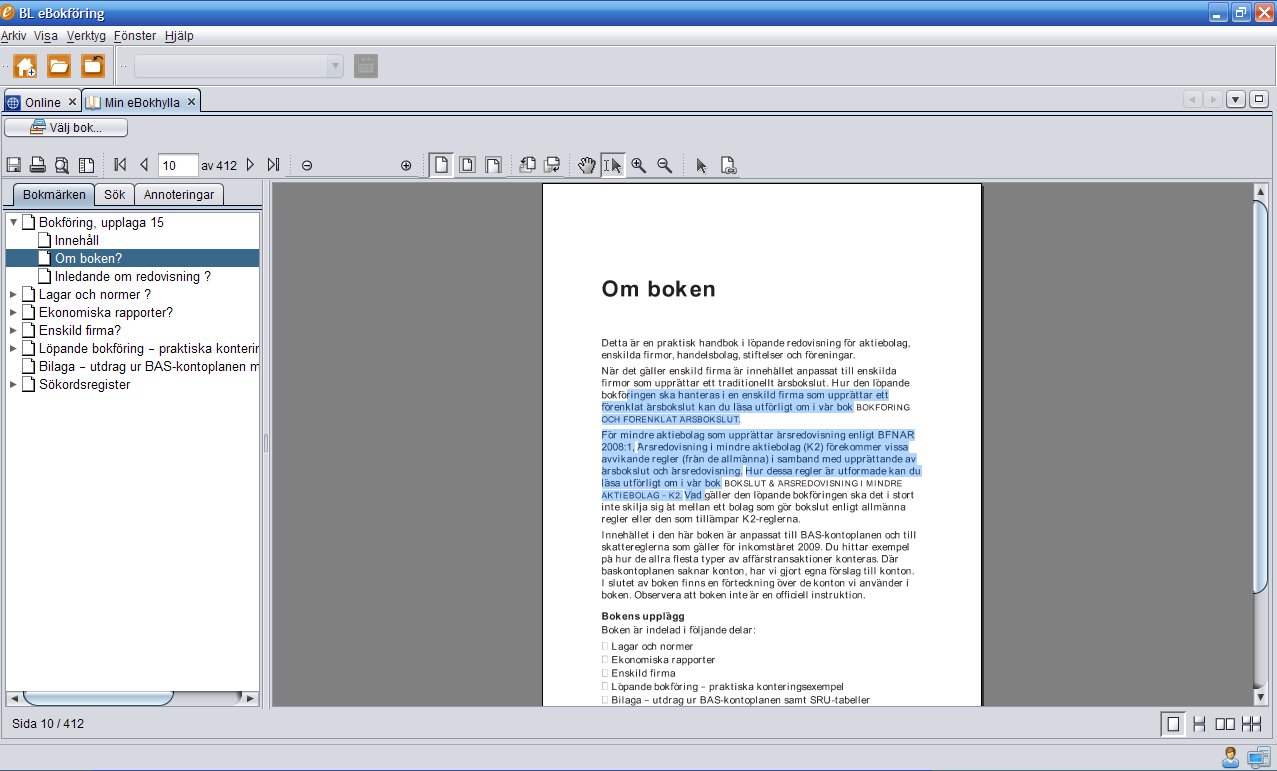This screenshot has height=771, width=1277.
Task: Switch to the Online tab
Action: click(42, 99)
